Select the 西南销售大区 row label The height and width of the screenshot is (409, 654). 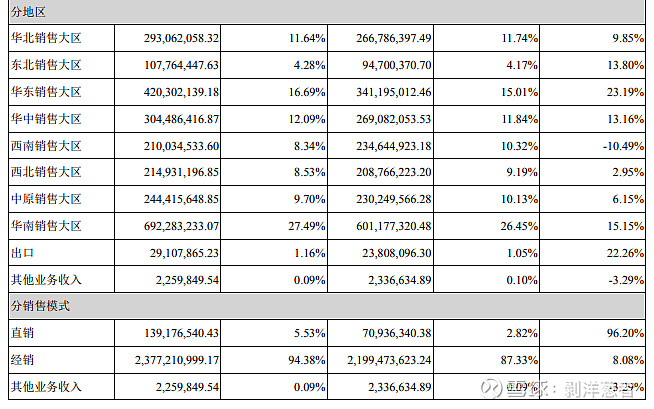tap(45, 146)
